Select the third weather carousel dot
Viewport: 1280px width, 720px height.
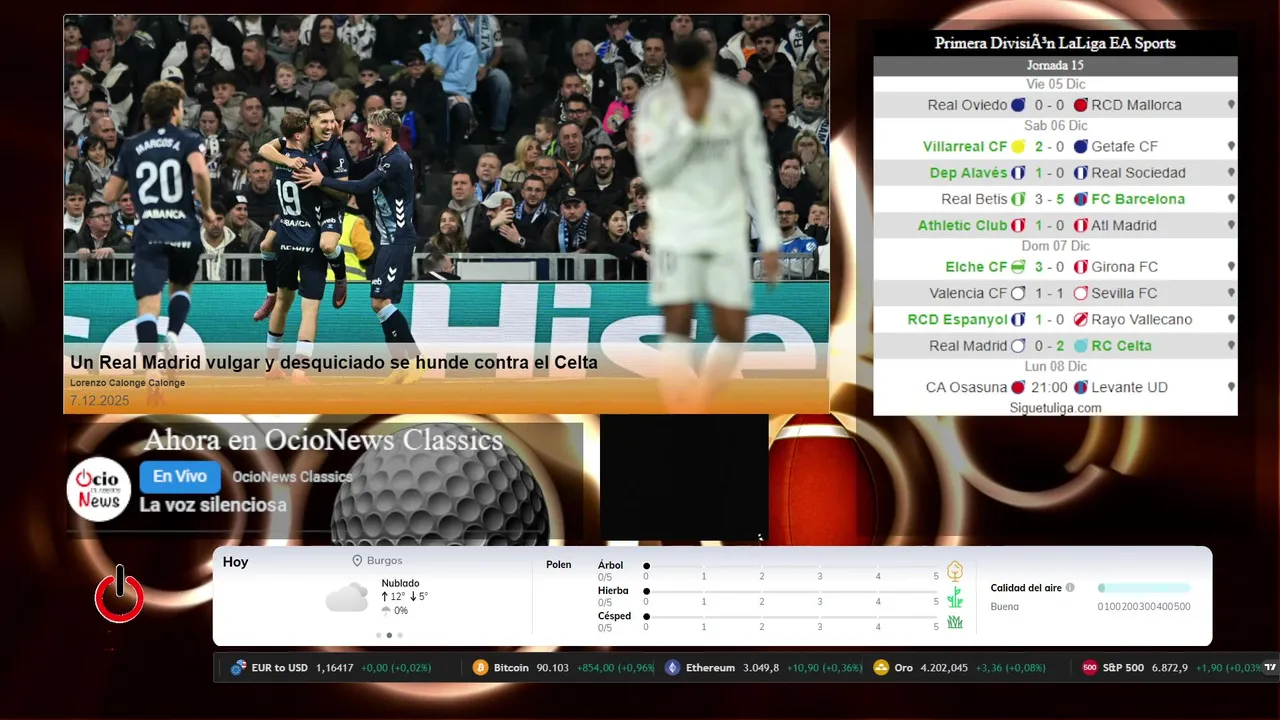pyautogui.click(x=400, y=635)
